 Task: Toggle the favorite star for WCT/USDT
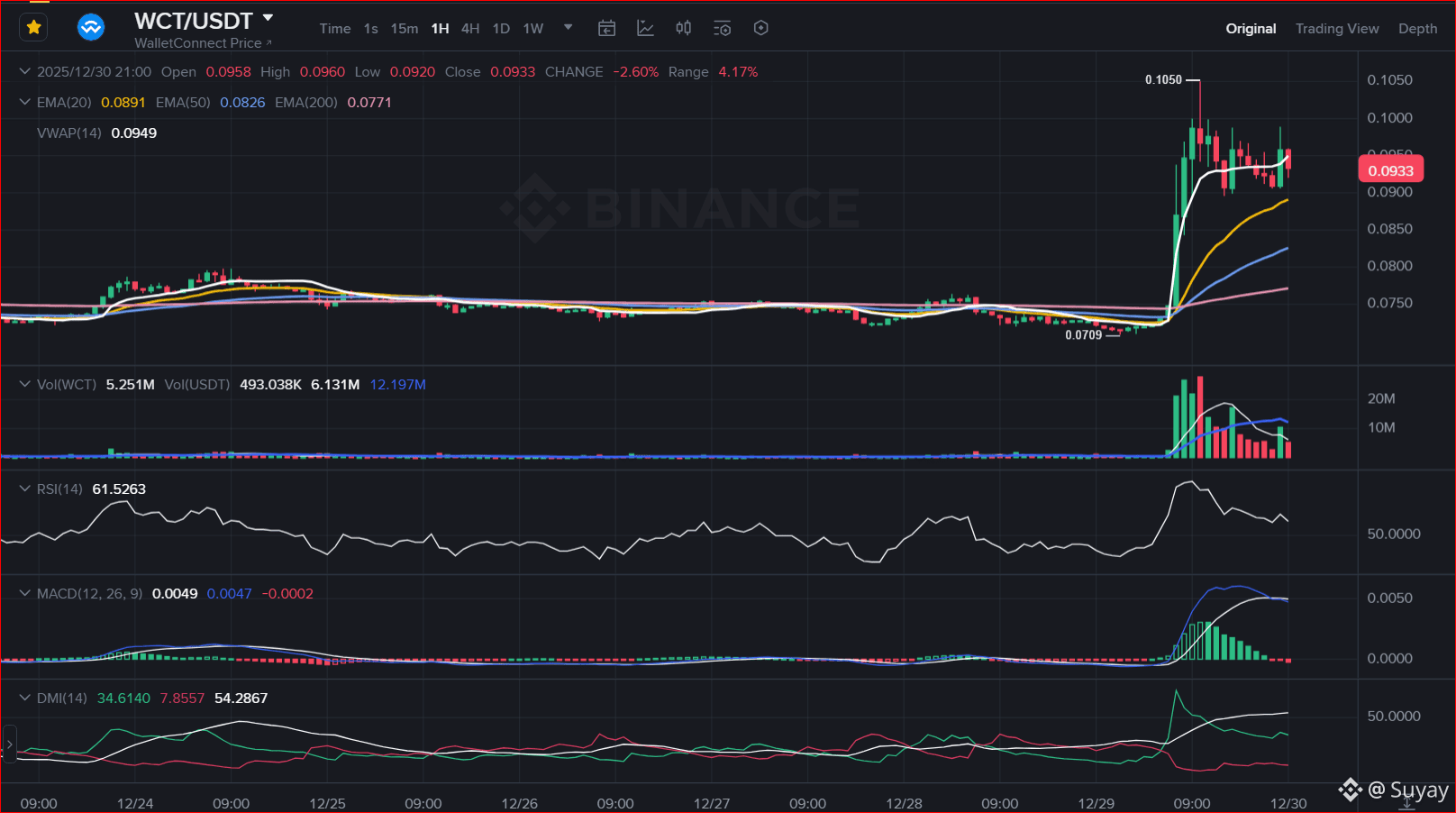click(34, 28)
